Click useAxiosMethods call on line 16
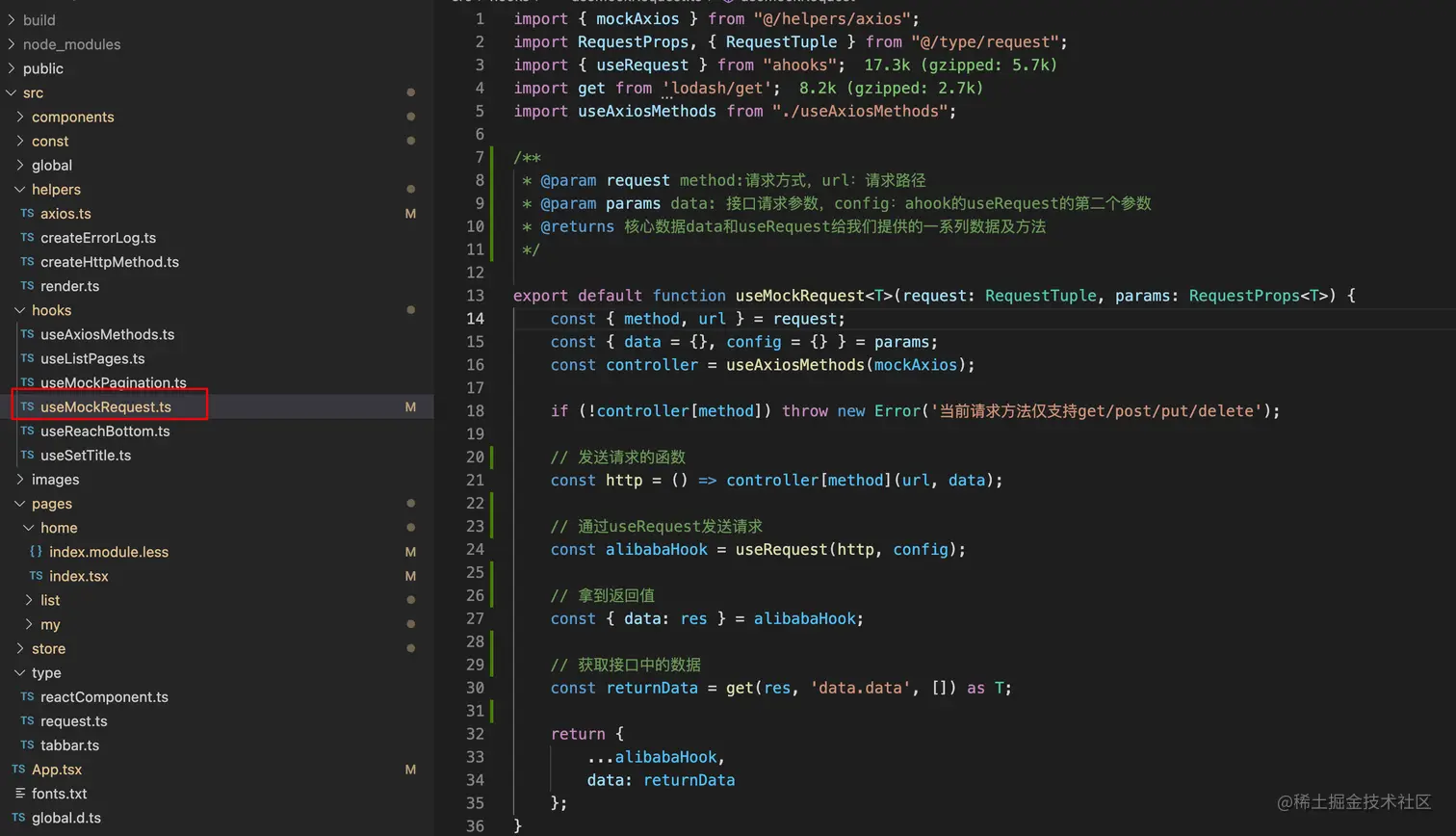Image resolution: width=1456 pixels, height=836 pixels. pos(795,365)
